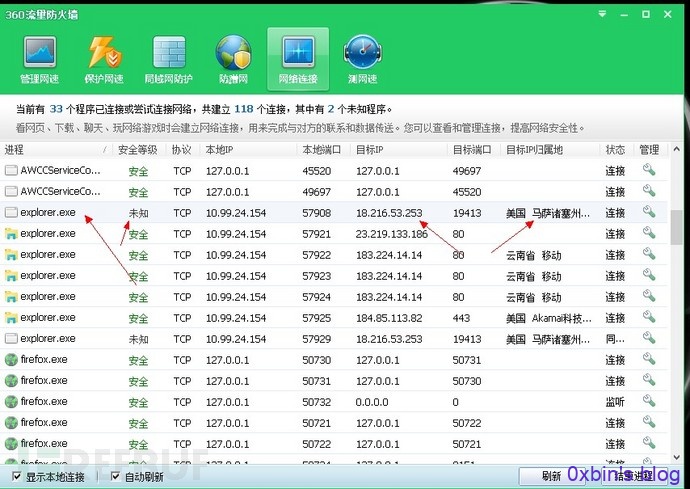Click wrench icon for AWCCServiceCo port 45520 row
The height and width of the screenshot is (489, 690).
649,170
